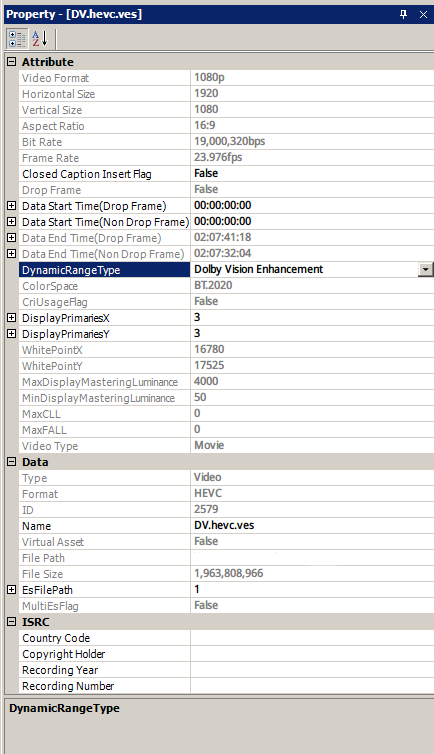
Task: Click the Country Code value field
Action: point(312,638)
